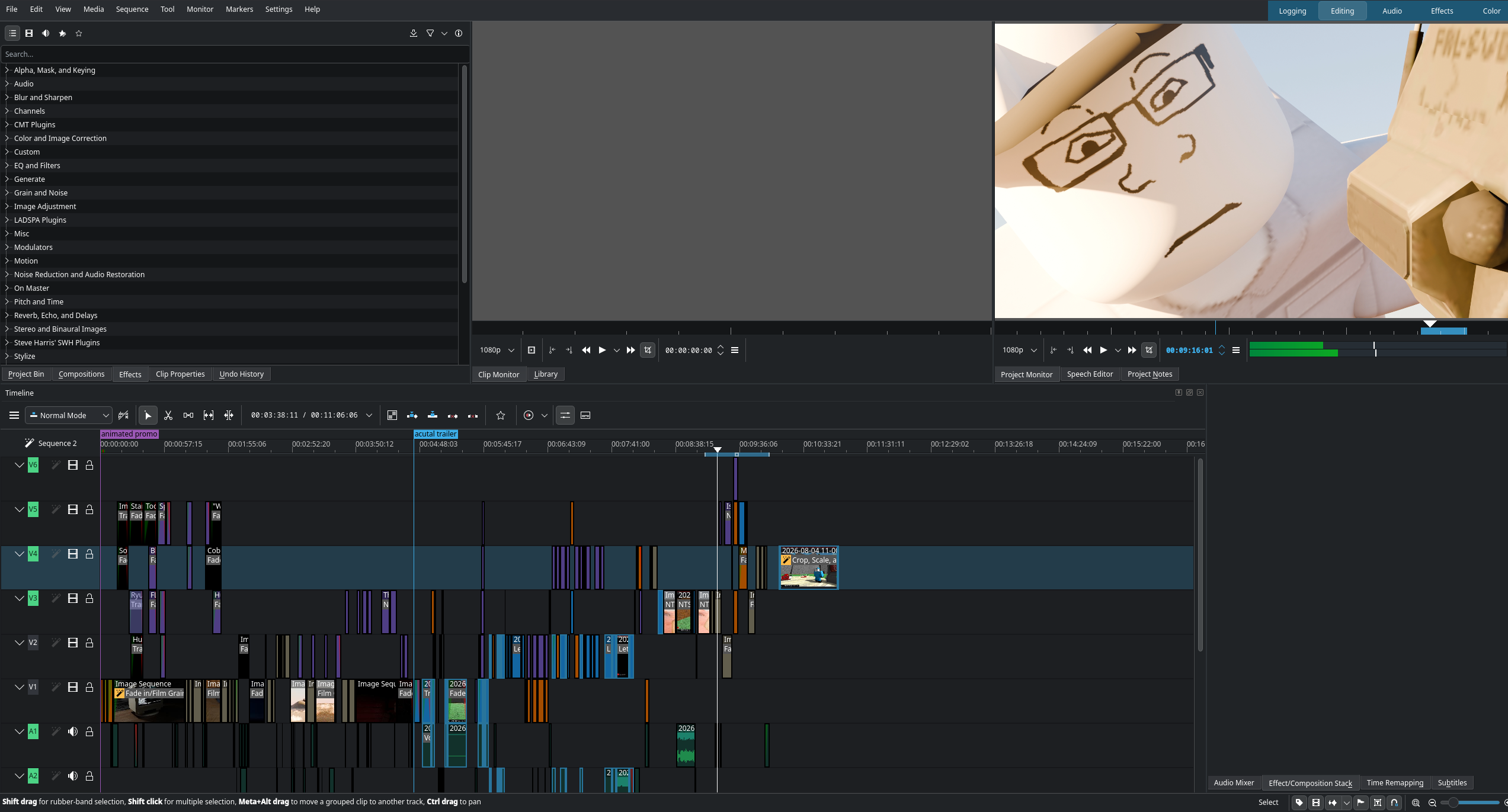Hide video track V5
Viewport: 1508px width, 812px height.
73,510
